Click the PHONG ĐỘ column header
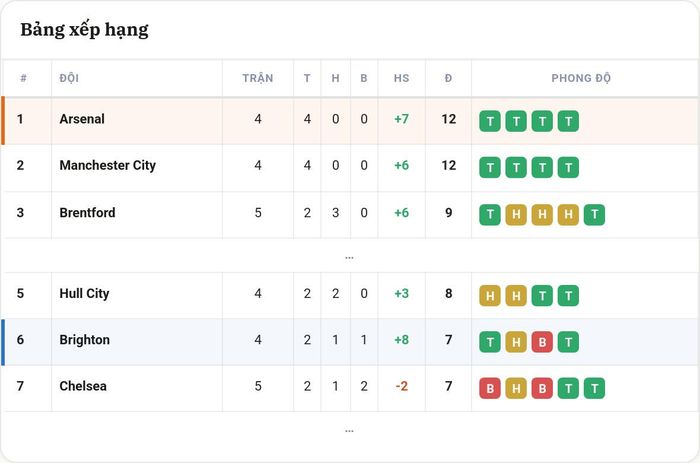This screenshot has height=463, width=700. click(x=581, y=78)
